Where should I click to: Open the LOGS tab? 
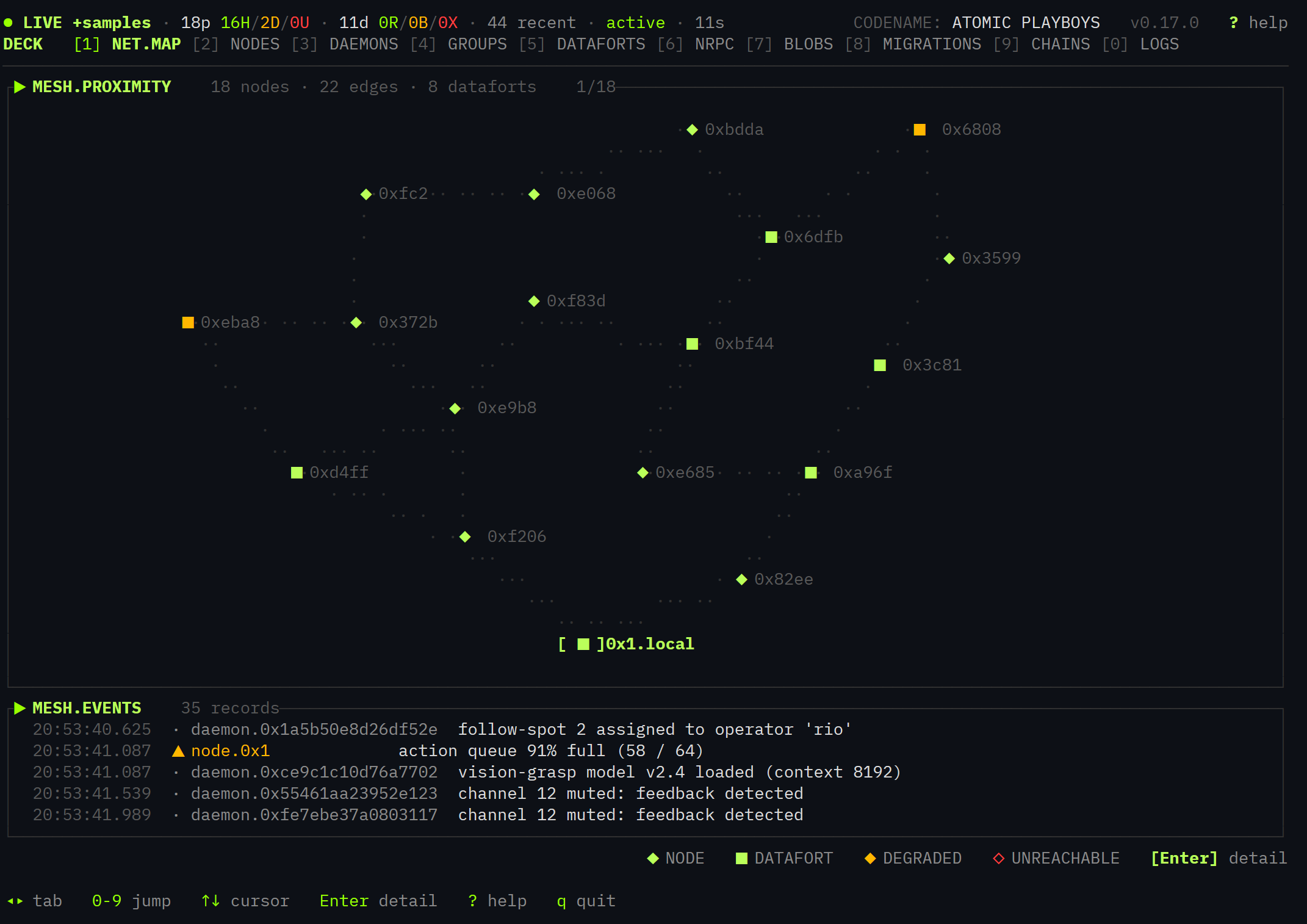[x=1140, y=44]
